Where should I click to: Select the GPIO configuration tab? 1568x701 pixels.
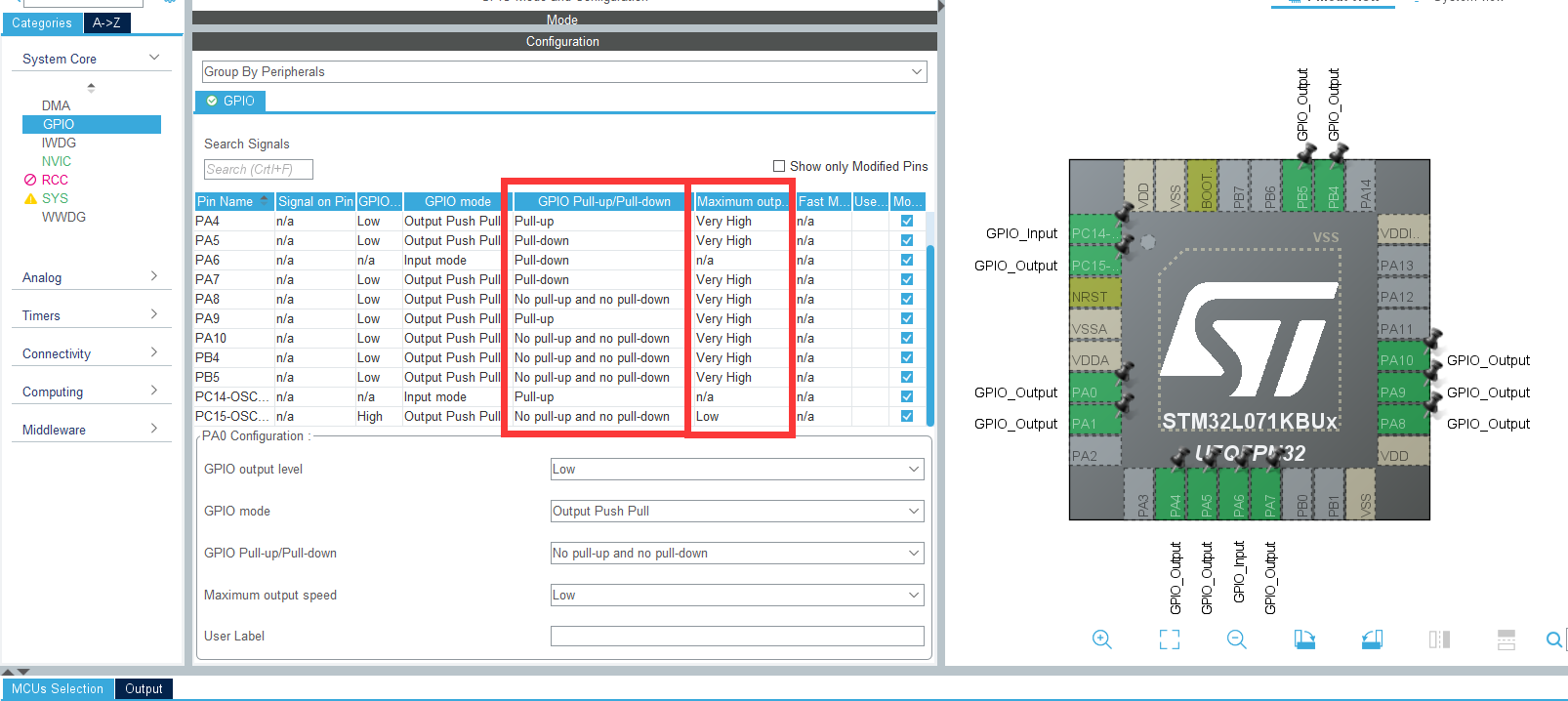(x=230, y=102)
